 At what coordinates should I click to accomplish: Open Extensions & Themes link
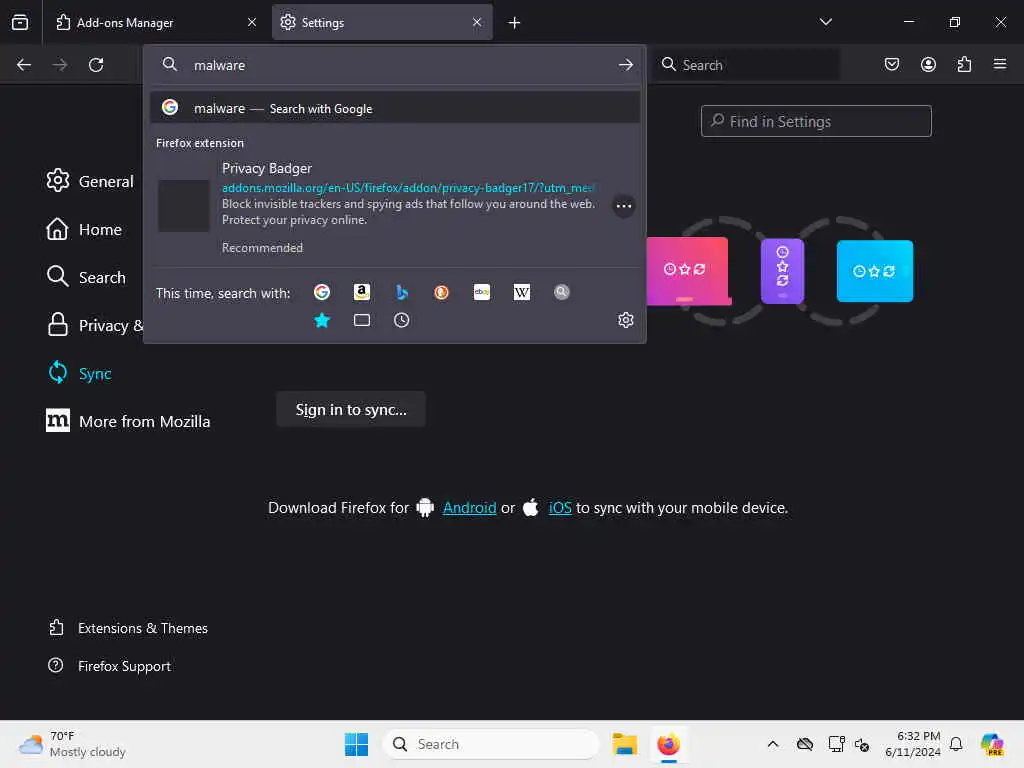(128, 628)
